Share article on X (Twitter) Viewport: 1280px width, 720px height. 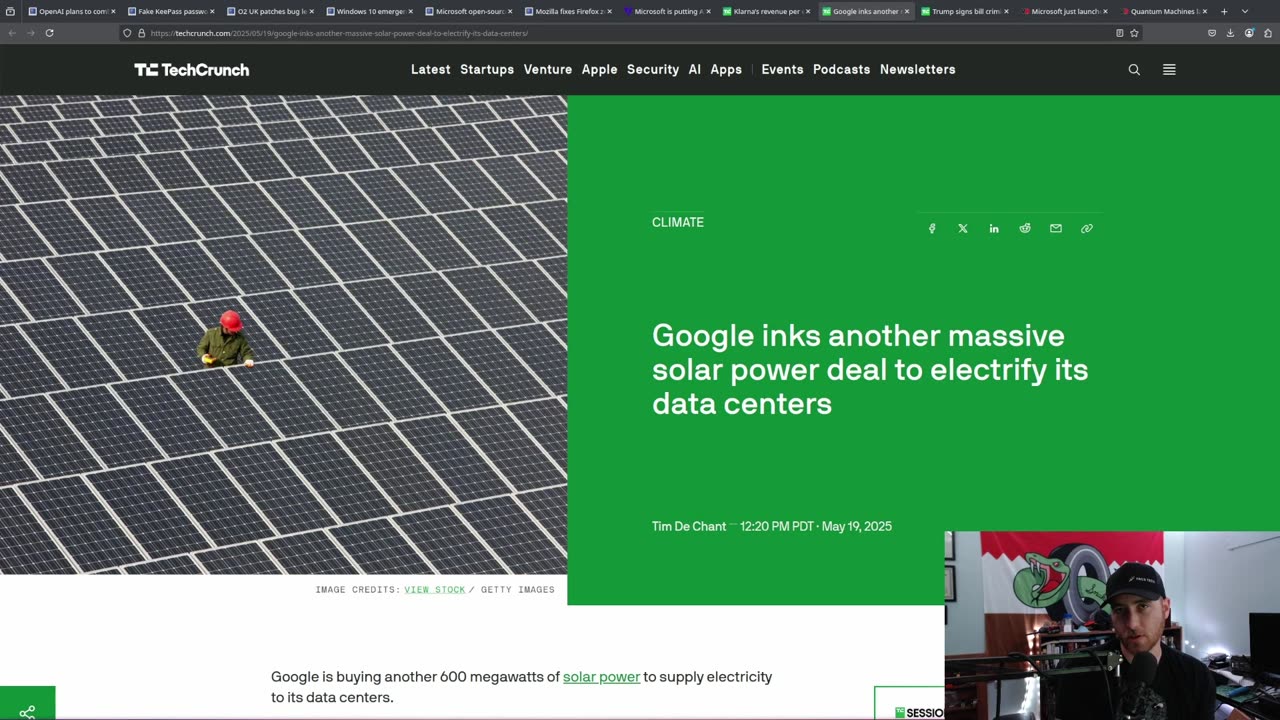(x=963, y=229)
